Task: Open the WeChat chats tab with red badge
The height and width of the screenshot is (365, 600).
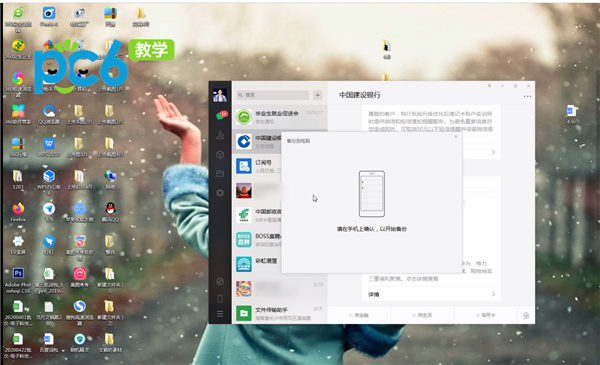Action: (x=220, y=115)
